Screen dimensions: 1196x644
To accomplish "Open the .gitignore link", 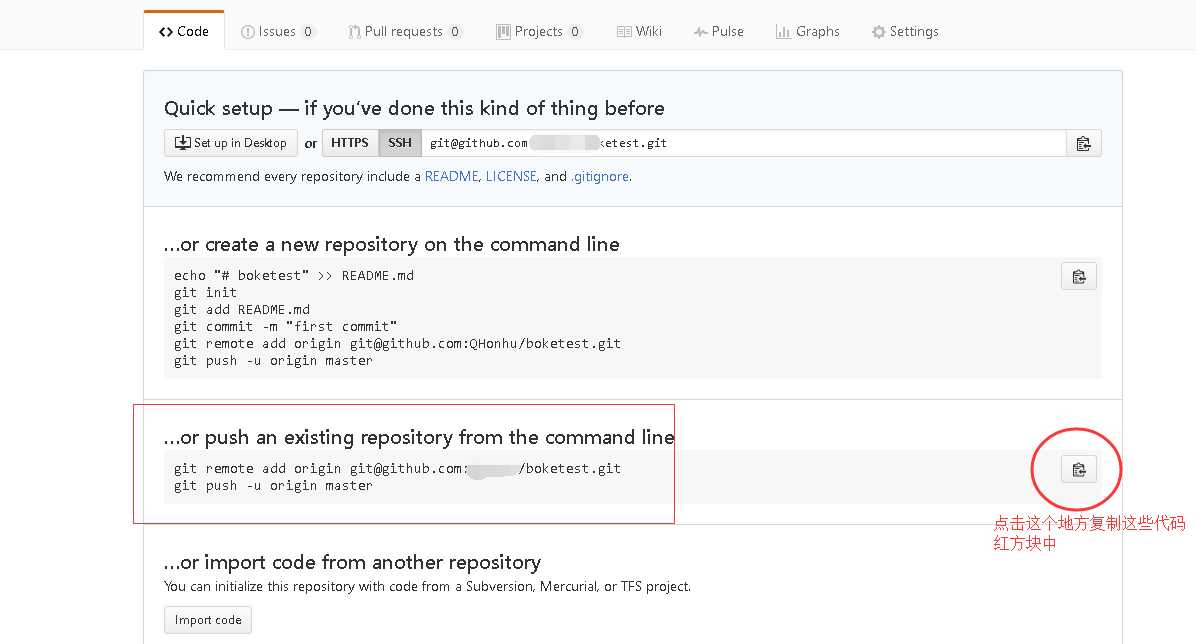I will [600, 176].
